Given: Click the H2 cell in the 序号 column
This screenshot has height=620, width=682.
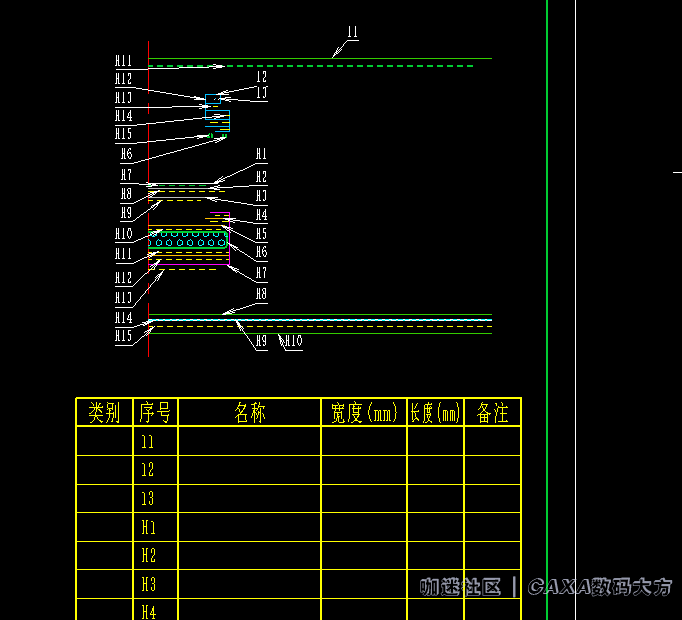Looking at the screenshot, I should pyautogui.click(x=155, y=556).
